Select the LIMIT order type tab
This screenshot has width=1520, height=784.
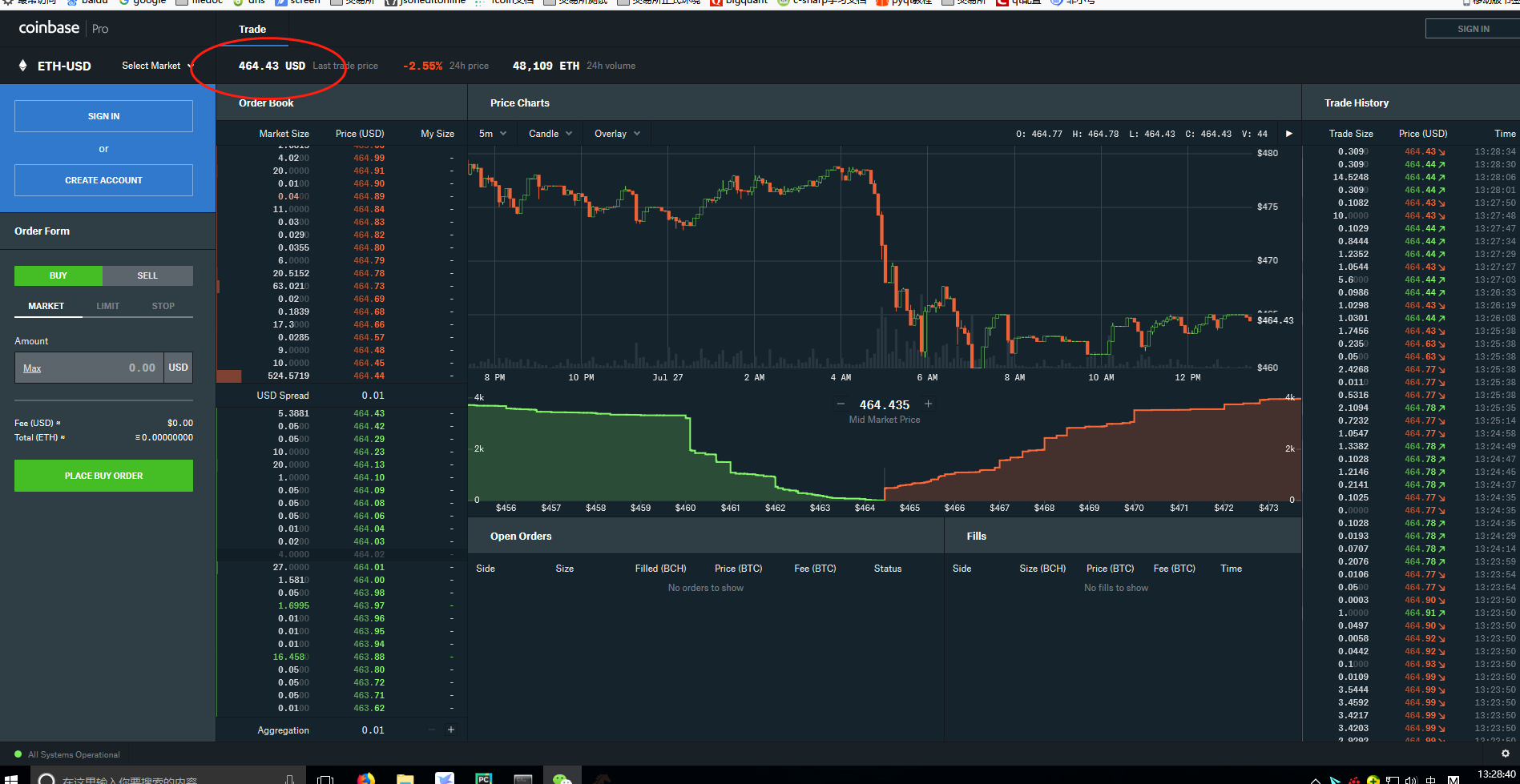108,306
